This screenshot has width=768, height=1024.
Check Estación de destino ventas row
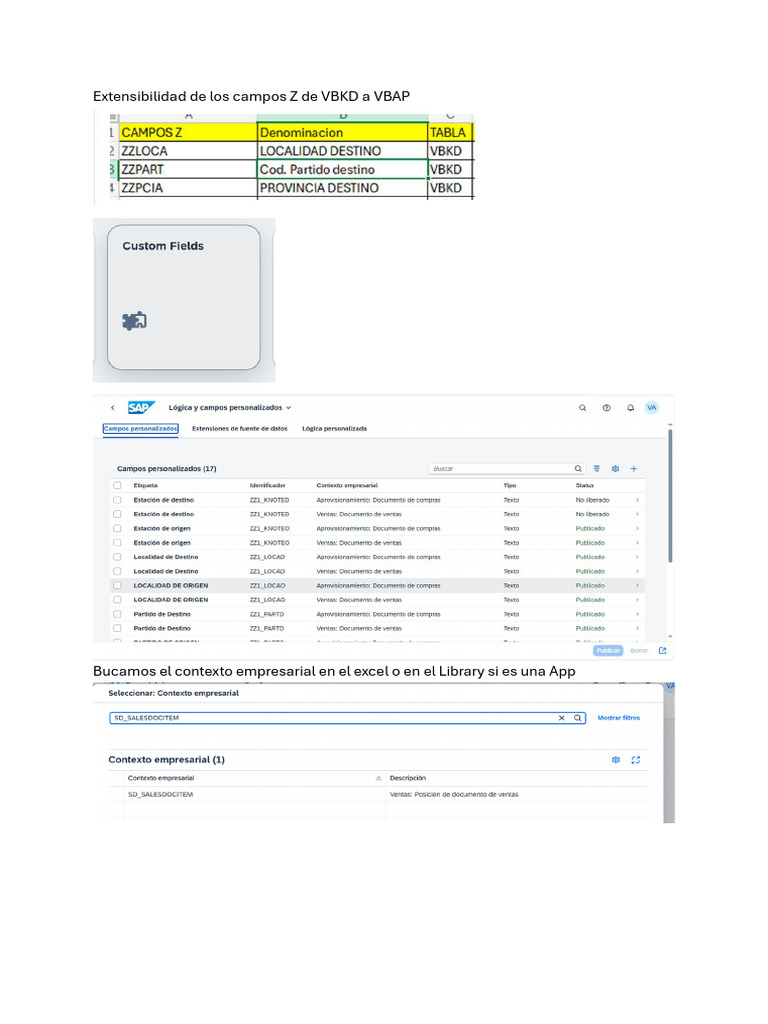(117, 514)
